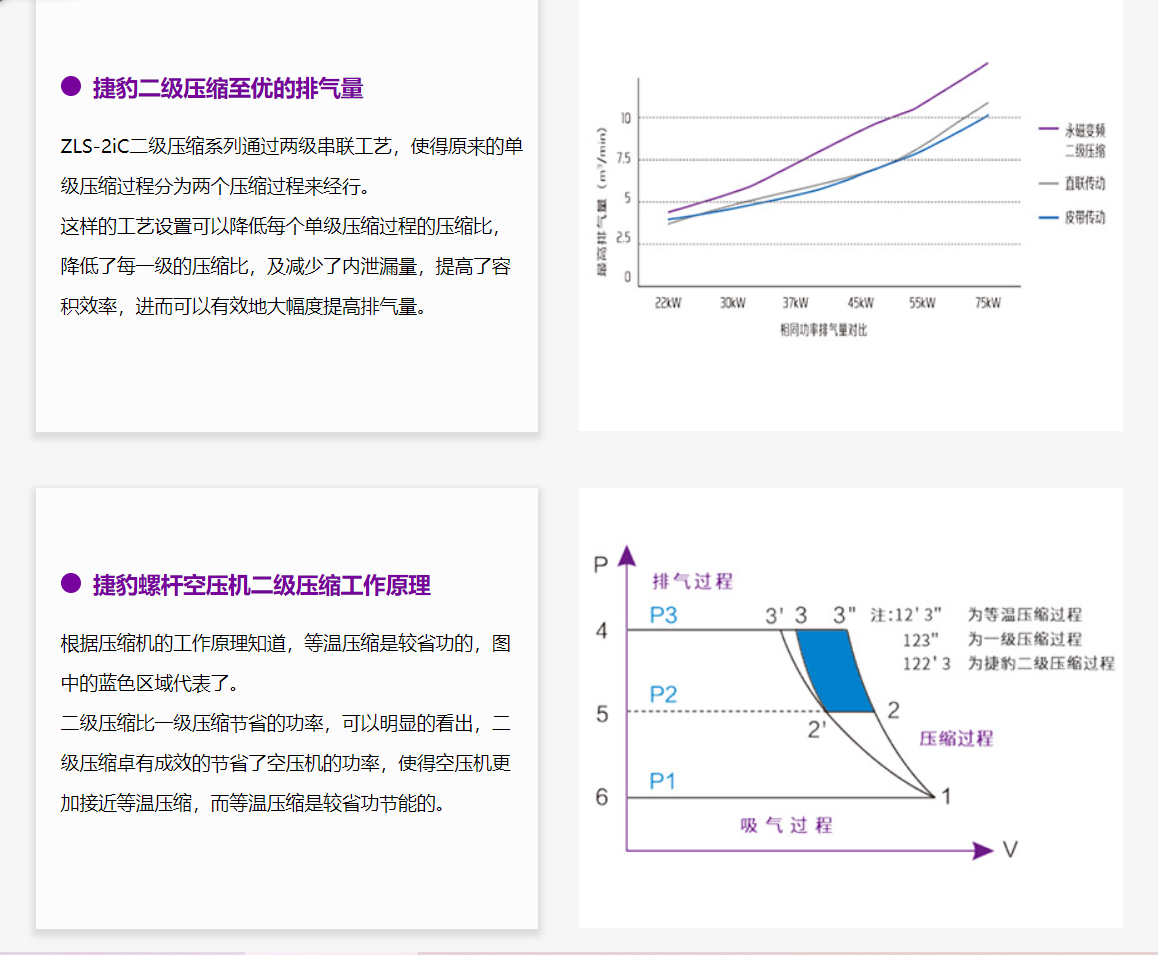Click the V axis arrowhead in PV diagram
The height and width of the screenshot is (955, 1158).
click(983, 851)
